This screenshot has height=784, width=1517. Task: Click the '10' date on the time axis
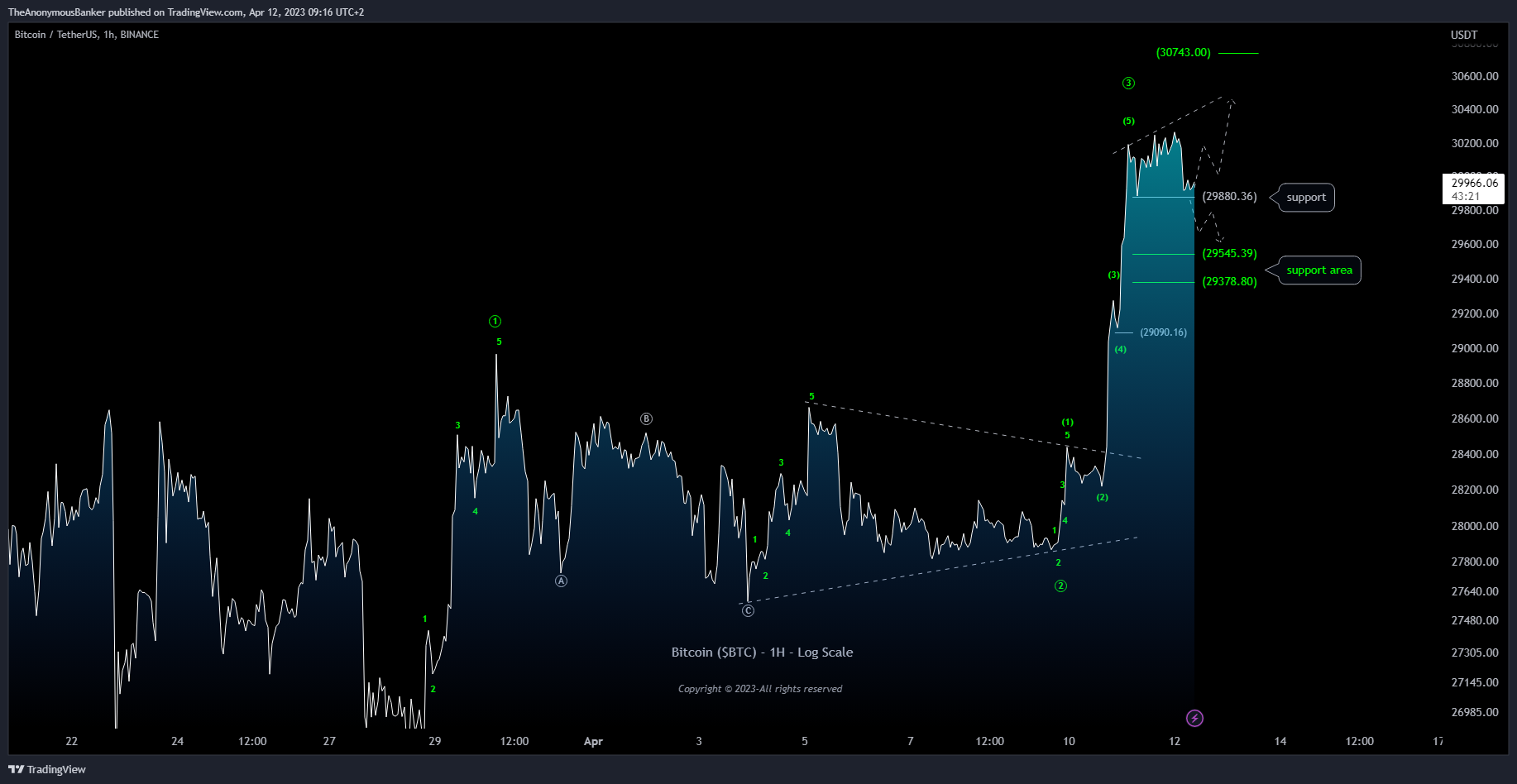(1069, 741)
